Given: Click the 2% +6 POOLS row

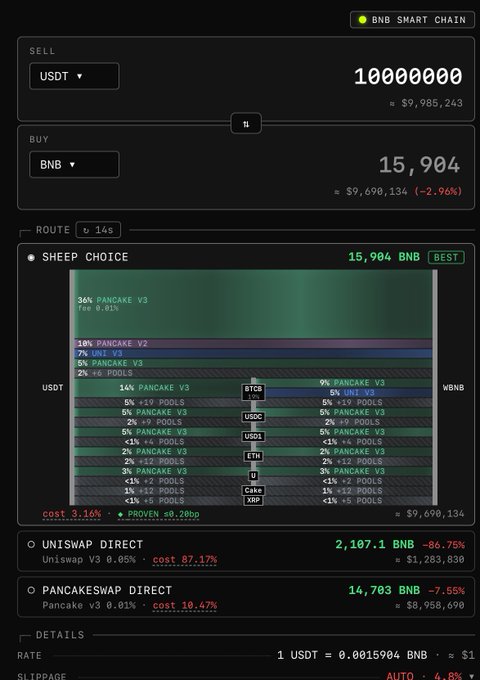Looking at the screenshot, I should [253, 373].
